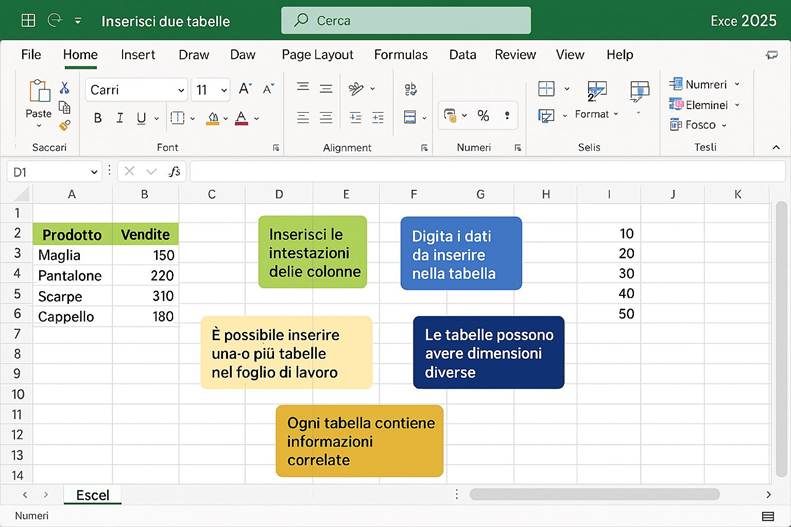This screenshot has width=791, height=527.
Task: Click the center text icon
Action: (326, 118)
